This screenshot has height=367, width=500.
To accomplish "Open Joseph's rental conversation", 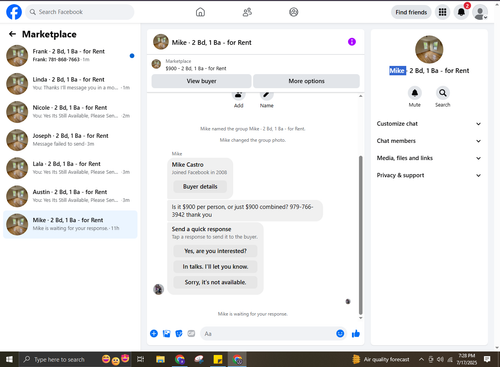I will tap(70, 140).
